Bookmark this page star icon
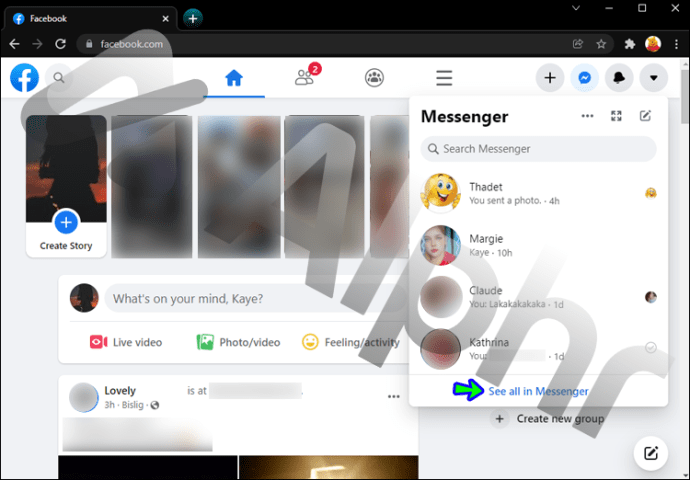690x480 pixels. pos(601,44)
